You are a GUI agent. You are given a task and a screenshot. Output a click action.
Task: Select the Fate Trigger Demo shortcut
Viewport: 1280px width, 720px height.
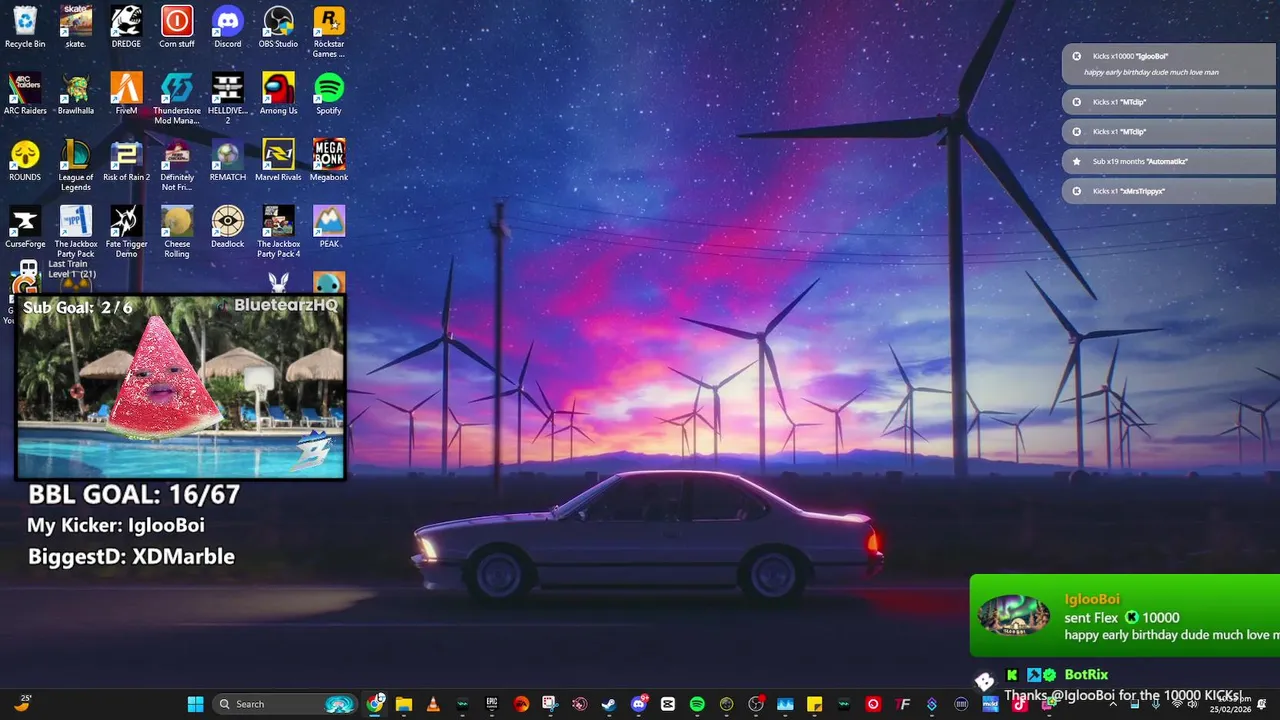coord(126,232)
